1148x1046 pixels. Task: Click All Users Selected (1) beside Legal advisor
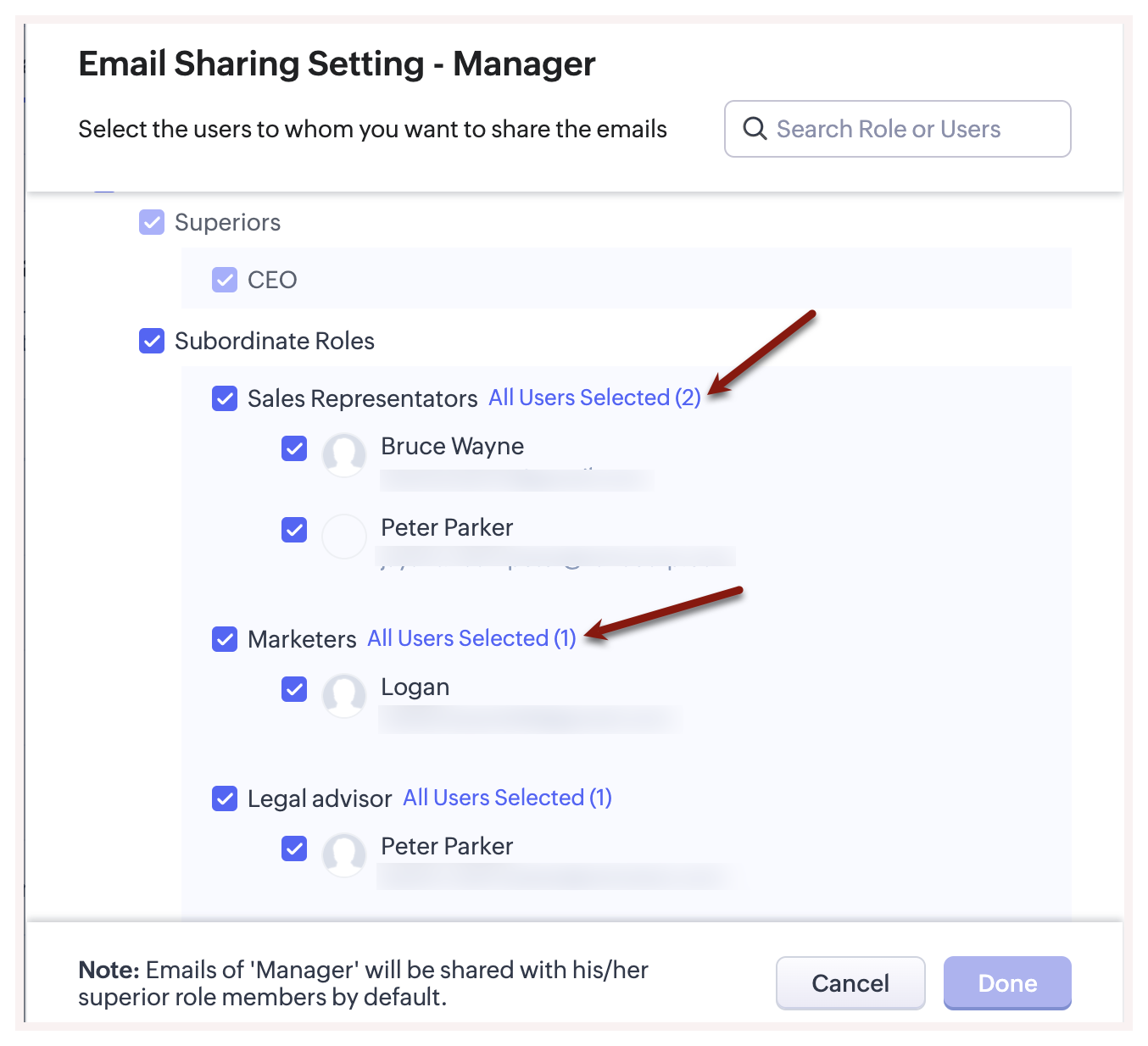(x=507, y=798)
